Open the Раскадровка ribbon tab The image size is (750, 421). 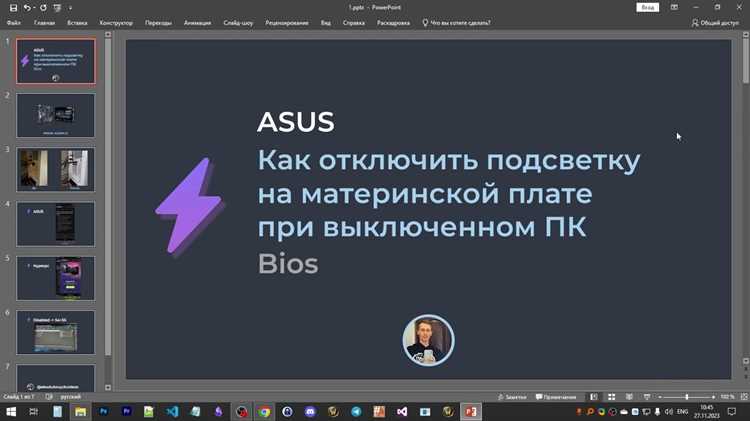pos(393,22)
